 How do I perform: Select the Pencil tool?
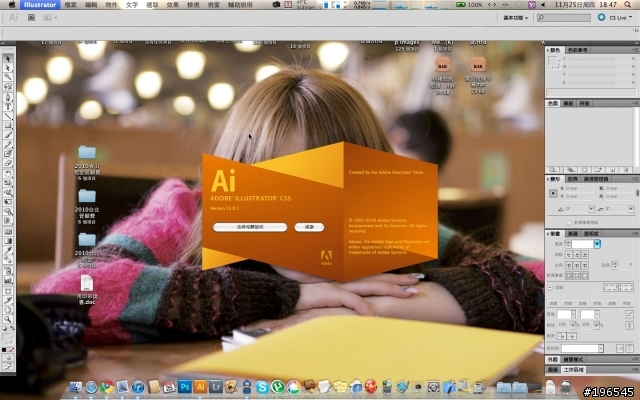point(8,144)
